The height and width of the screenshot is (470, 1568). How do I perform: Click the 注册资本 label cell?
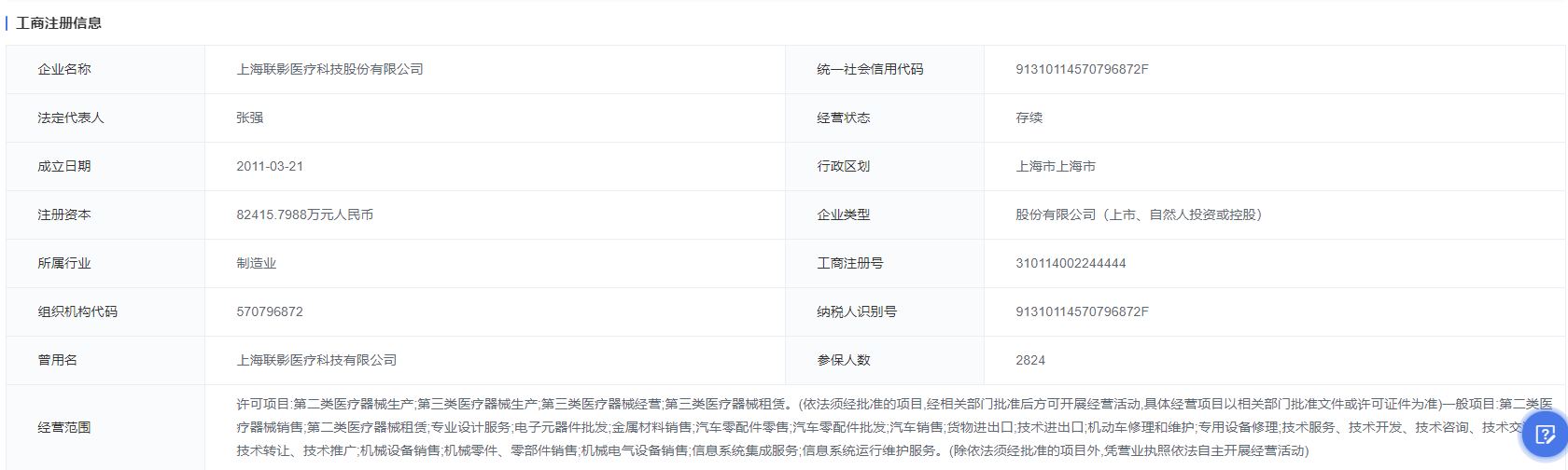pos(105,214)
